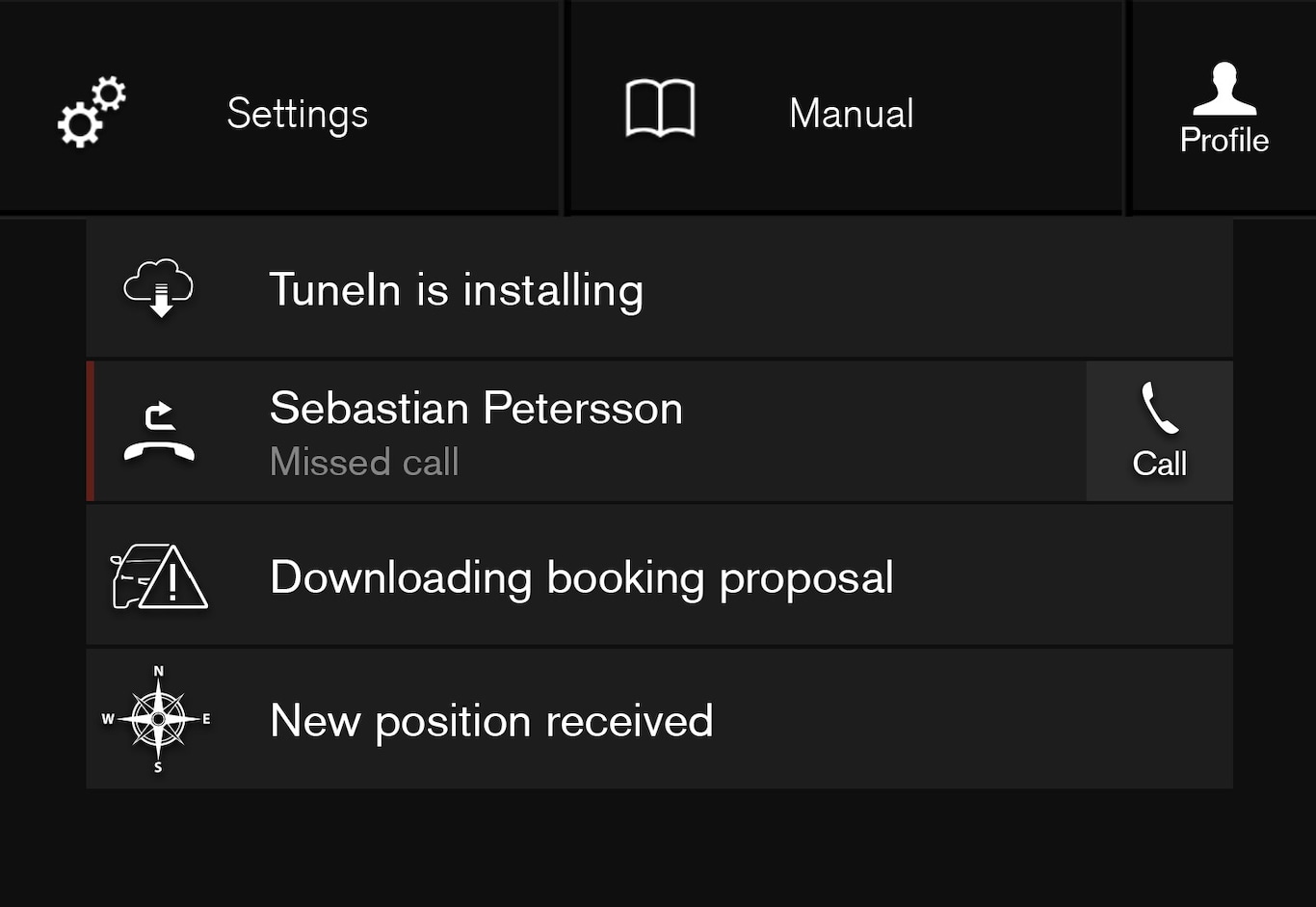This screenshot has height=907, width=1316.
Task: Open the Settings label
Action: pos(297,114)
